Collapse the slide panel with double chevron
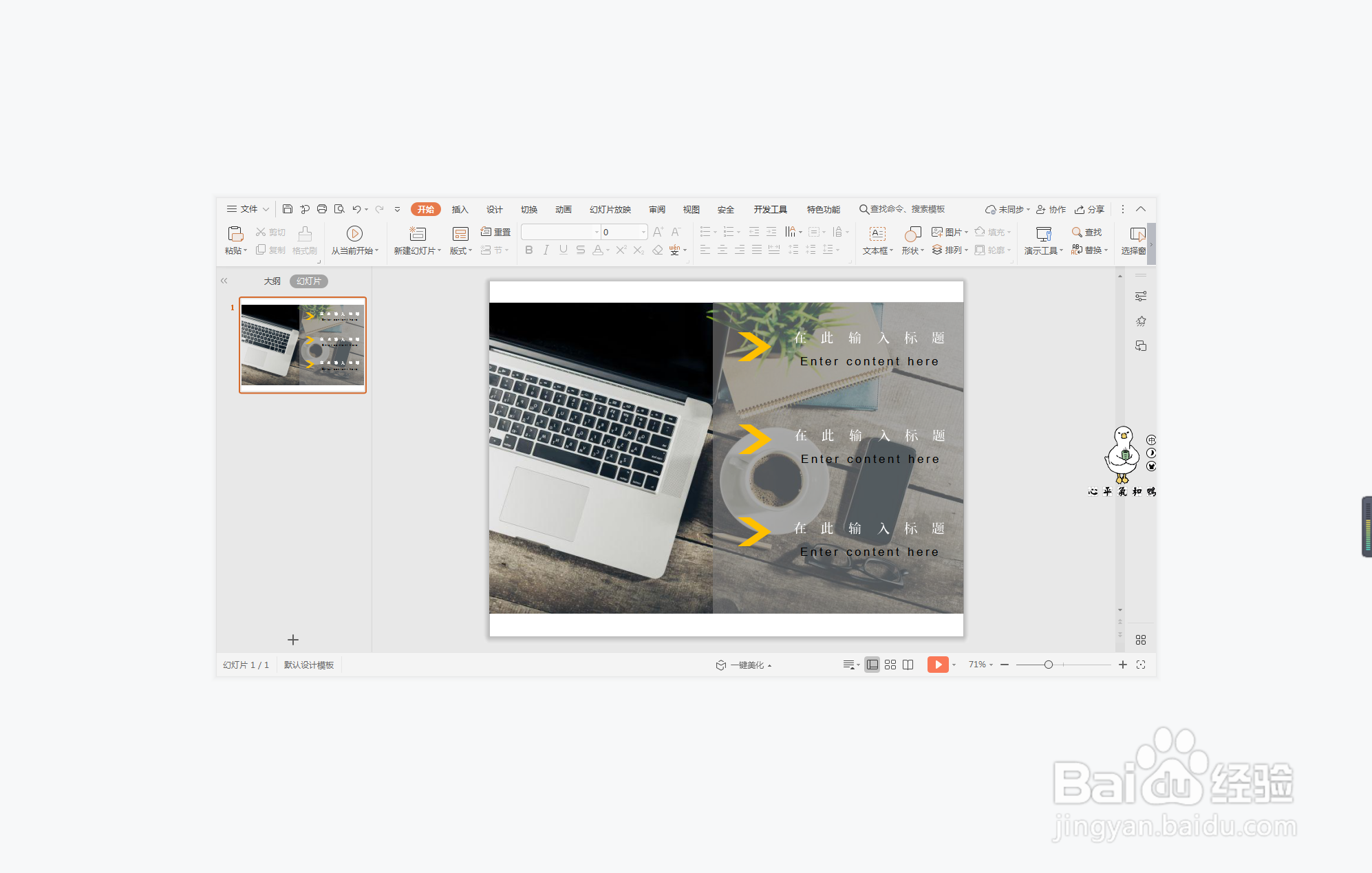1372x873 pixels. tap(224, 281)
